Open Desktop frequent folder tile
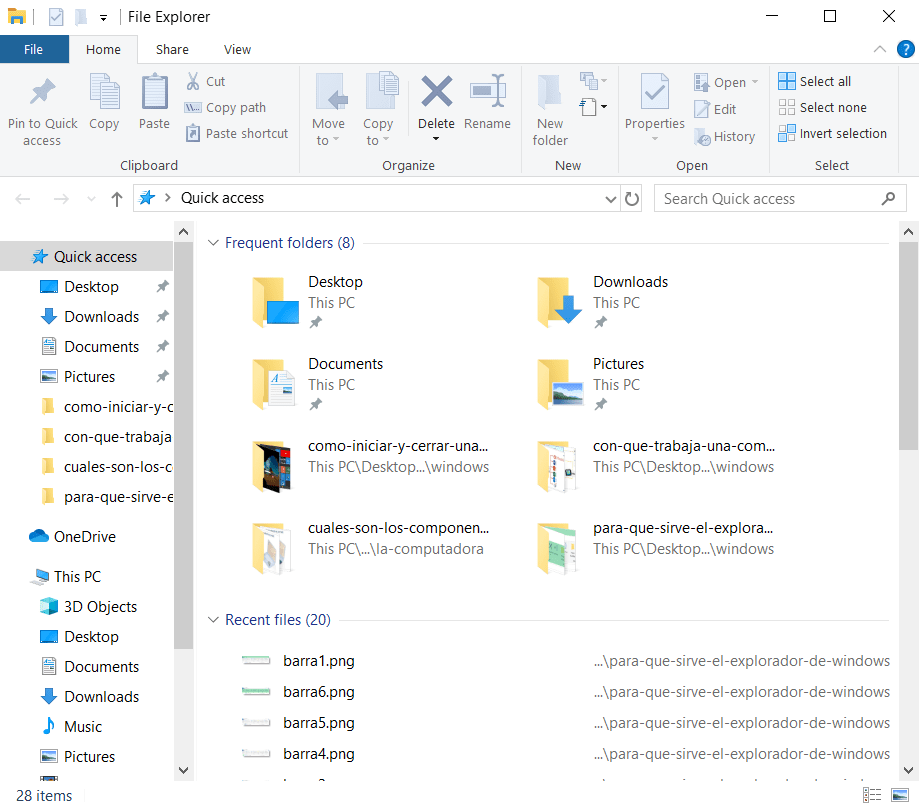The width and height of the screenshot is (920, 811). pos(309,301)
